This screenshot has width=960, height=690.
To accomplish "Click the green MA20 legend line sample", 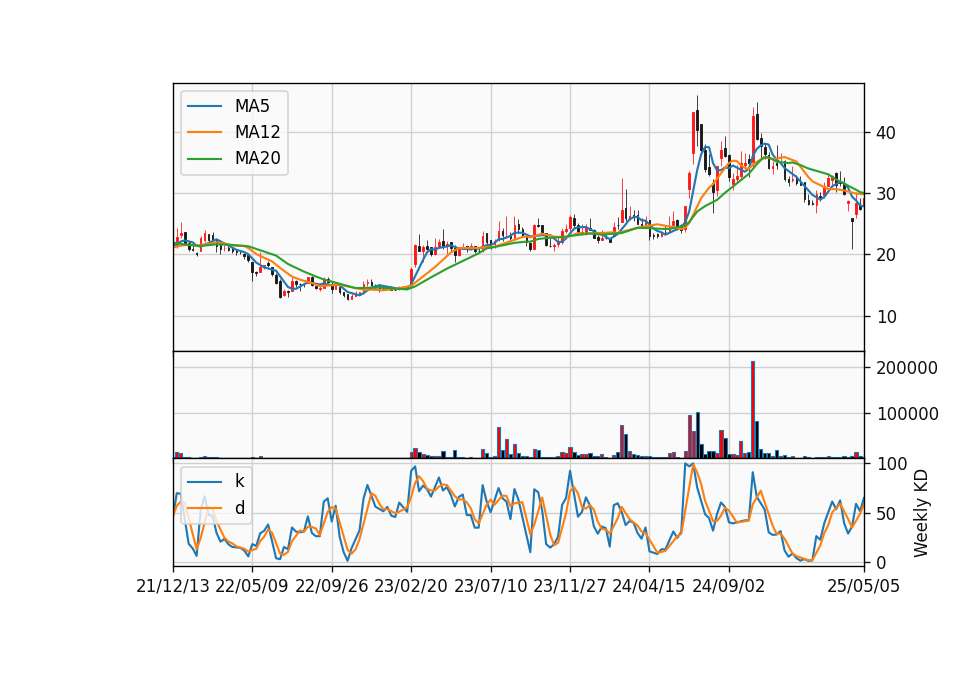I will click(204, 159).
